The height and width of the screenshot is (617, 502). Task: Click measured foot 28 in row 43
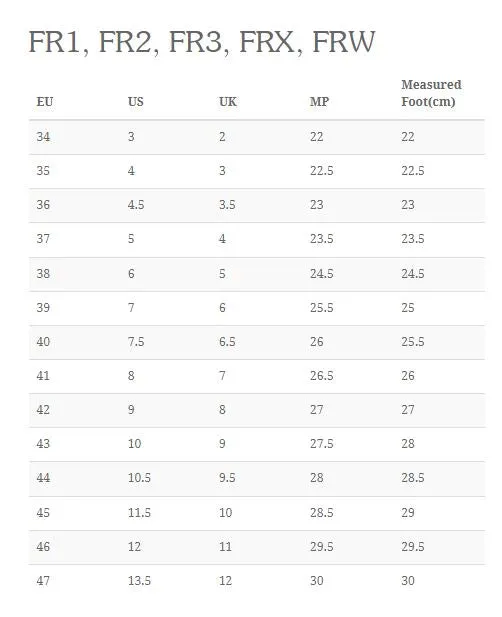click(408, 443)
